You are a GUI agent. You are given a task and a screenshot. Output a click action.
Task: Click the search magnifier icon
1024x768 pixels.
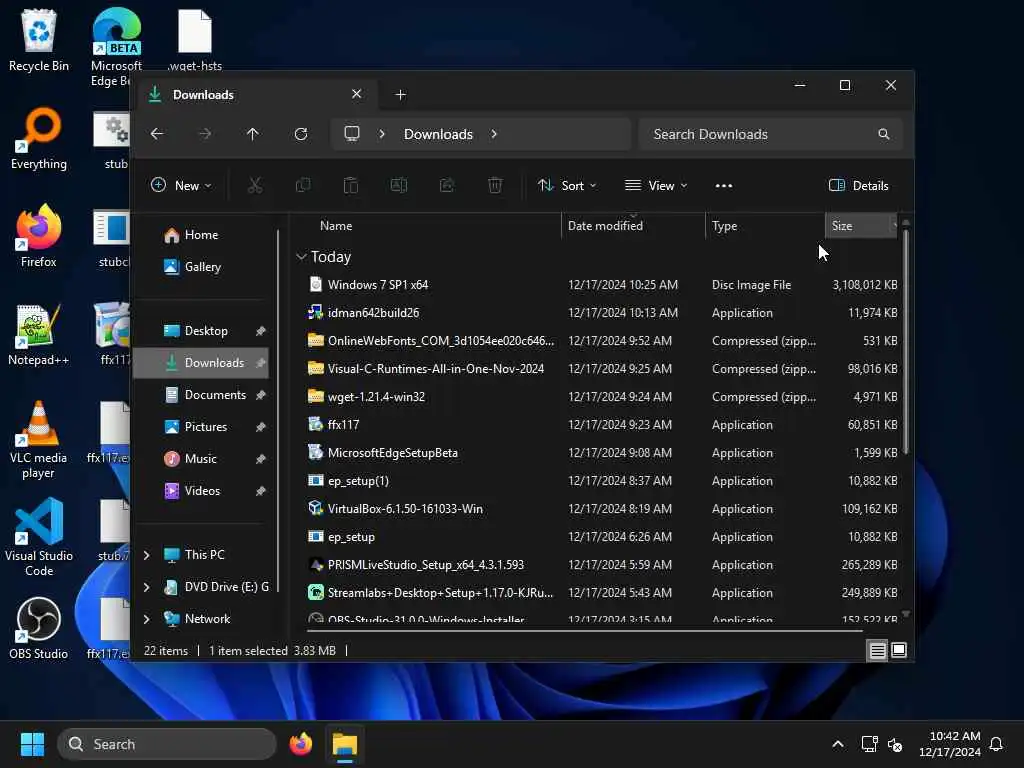(x=884, y=134)
